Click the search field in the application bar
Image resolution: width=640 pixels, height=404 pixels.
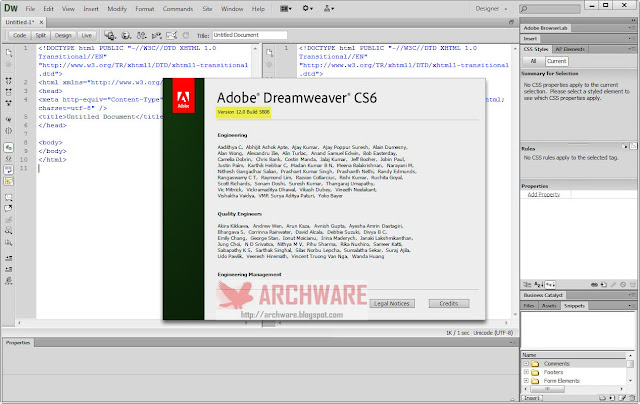pos(549,9)
